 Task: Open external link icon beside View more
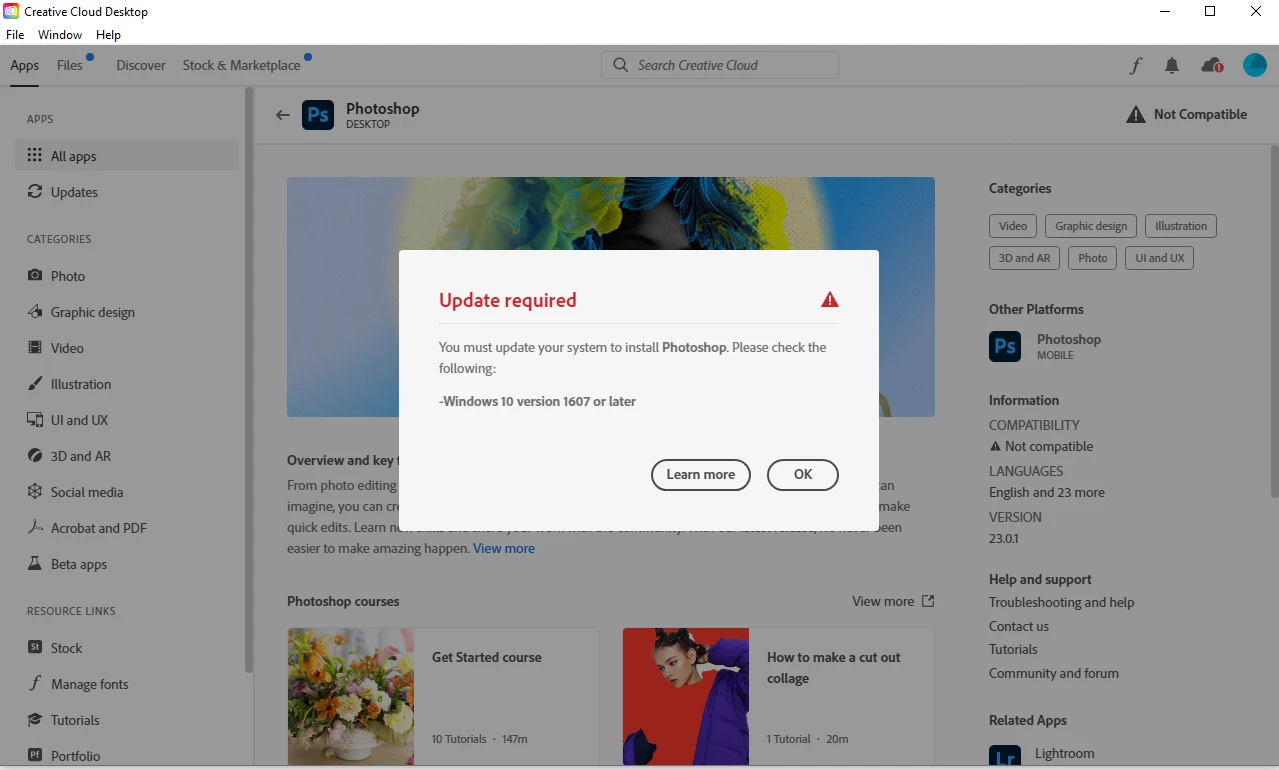[928, 601]
